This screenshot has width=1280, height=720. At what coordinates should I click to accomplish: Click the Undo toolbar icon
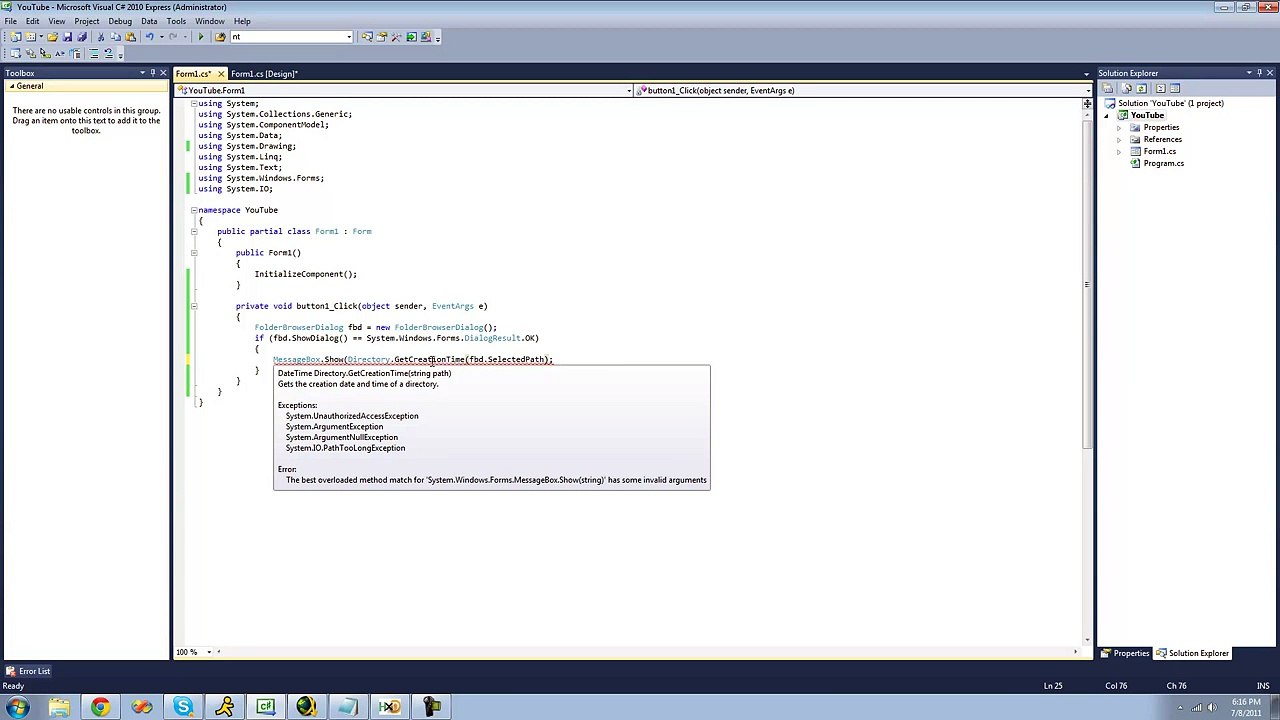[150, 37]
